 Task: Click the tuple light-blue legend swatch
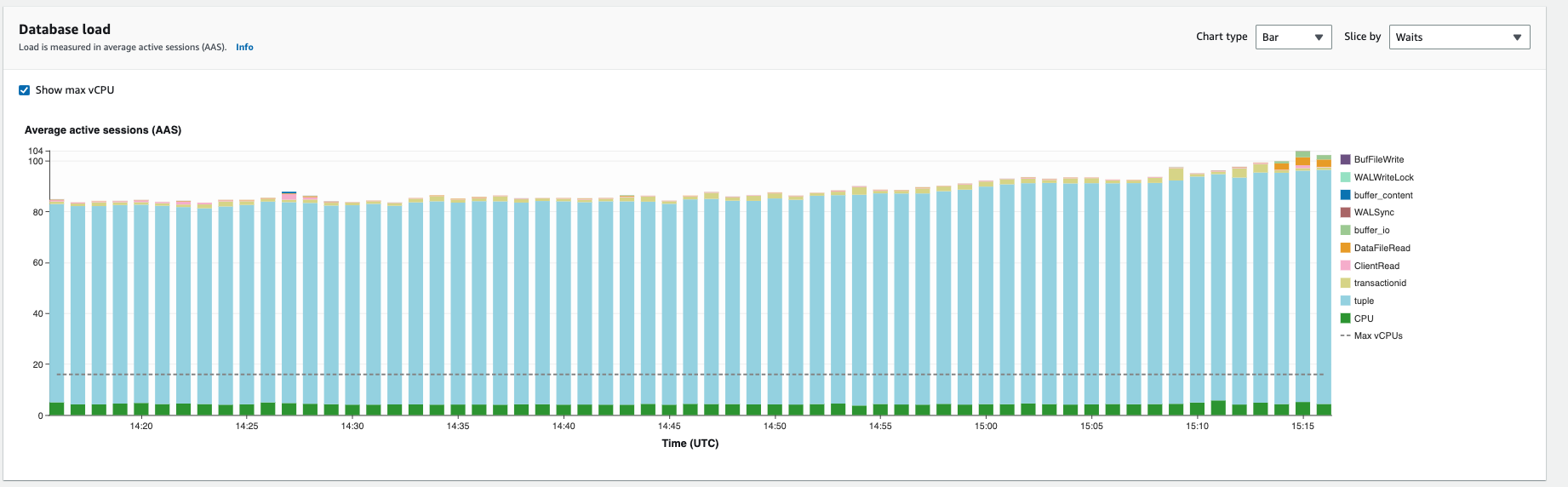click(1345, 301)
